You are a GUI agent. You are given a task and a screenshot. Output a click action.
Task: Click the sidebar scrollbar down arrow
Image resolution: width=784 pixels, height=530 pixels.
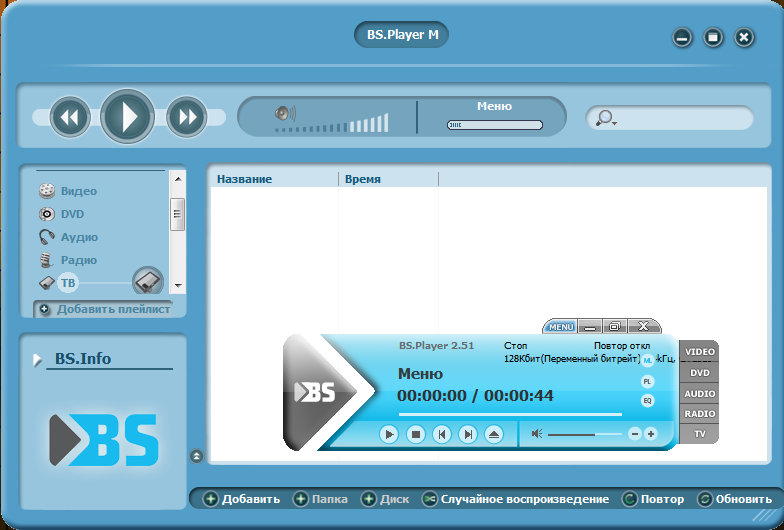coord(178,286)
